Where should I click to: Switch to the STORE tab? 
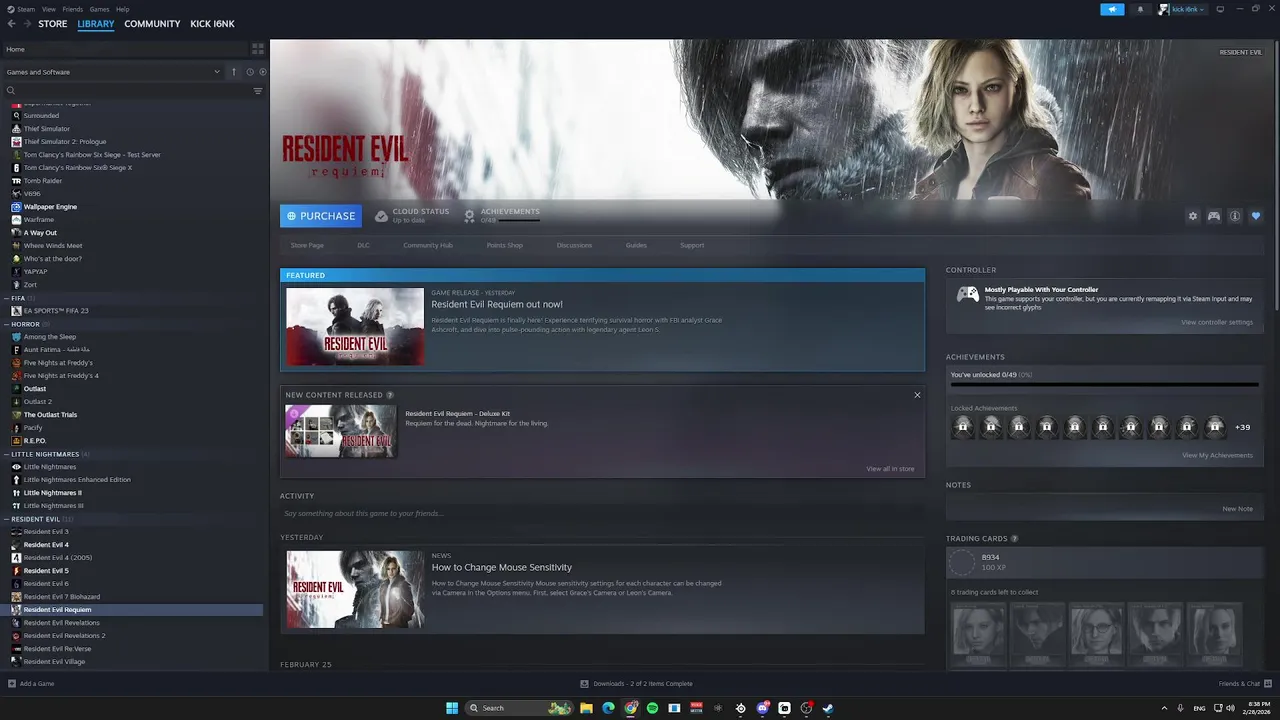click(x=53, y=24)
